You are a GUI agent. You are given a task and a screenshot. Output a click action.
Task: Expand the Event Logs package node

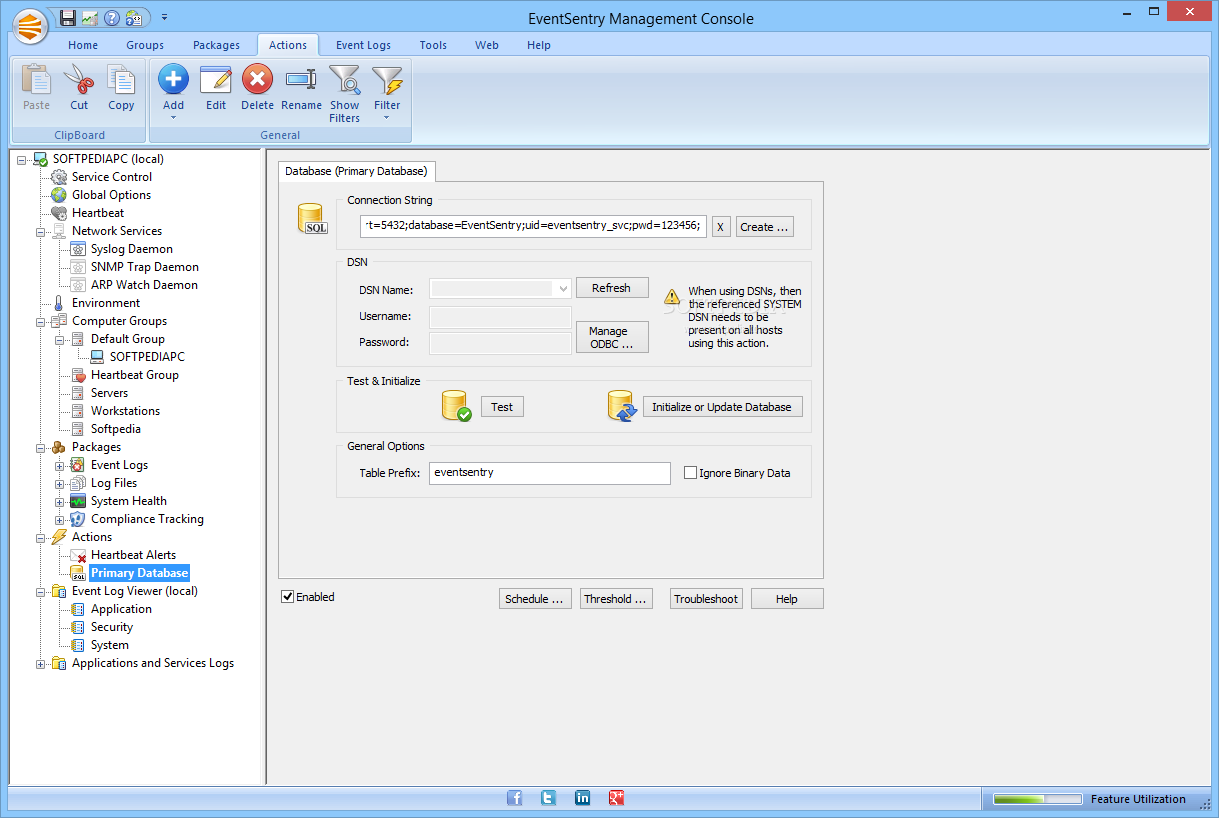[x=60, y=465]
